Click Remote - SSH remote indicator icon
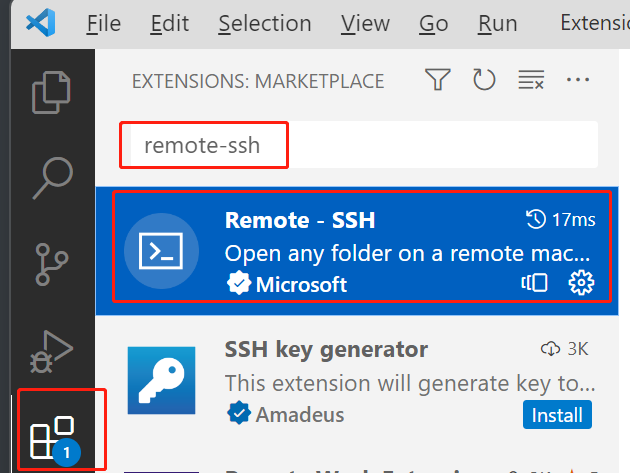 pos(534,283)
